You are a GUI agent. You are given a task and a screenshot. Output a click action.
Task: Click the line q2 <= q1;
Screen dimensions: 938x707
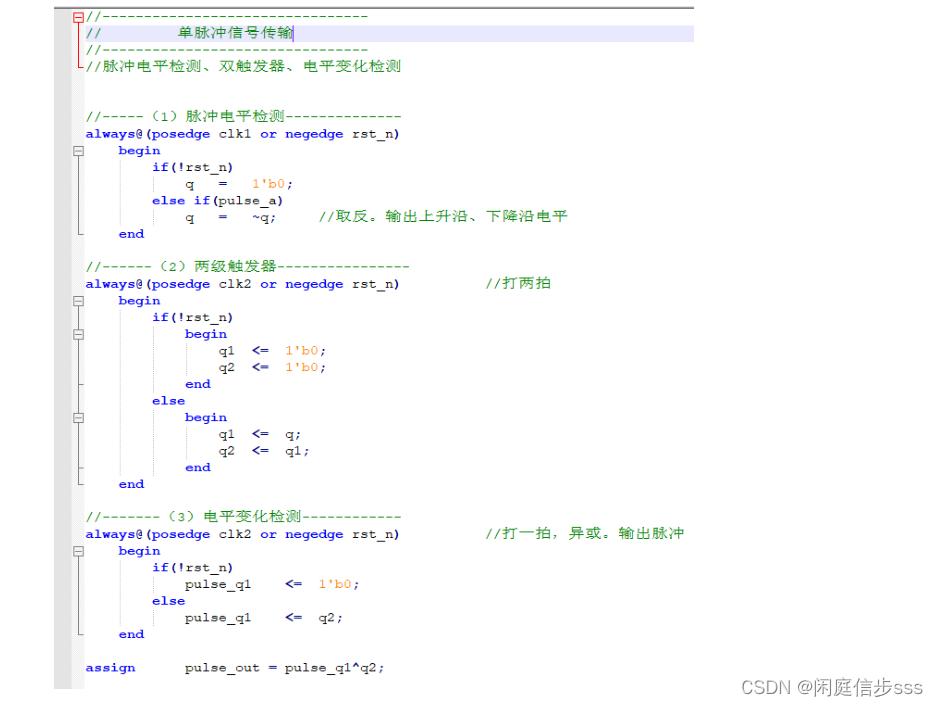click(264, 451)
